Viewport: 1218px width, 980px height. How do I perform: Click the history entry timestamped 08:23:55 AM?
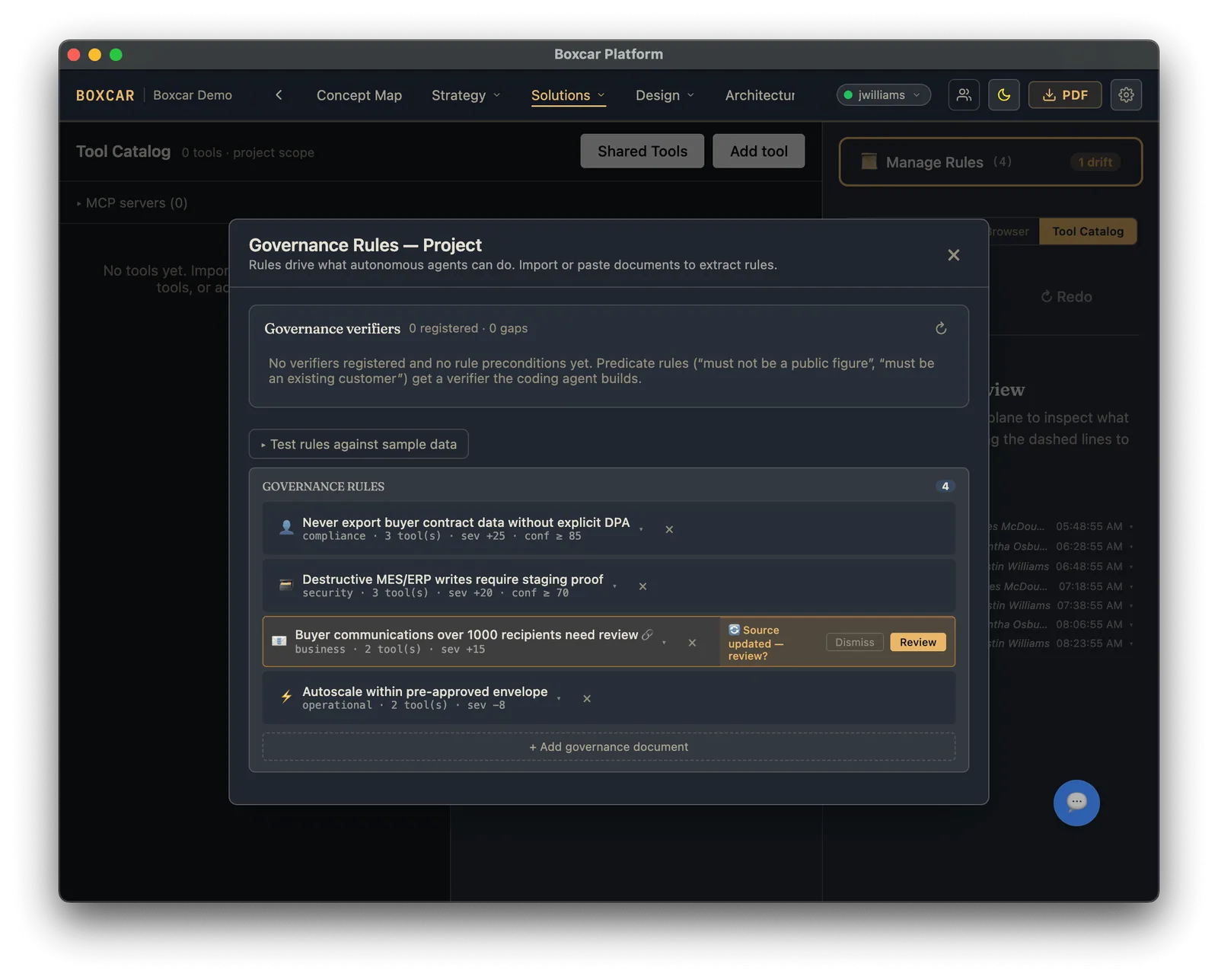click(x=1059, y=643)
